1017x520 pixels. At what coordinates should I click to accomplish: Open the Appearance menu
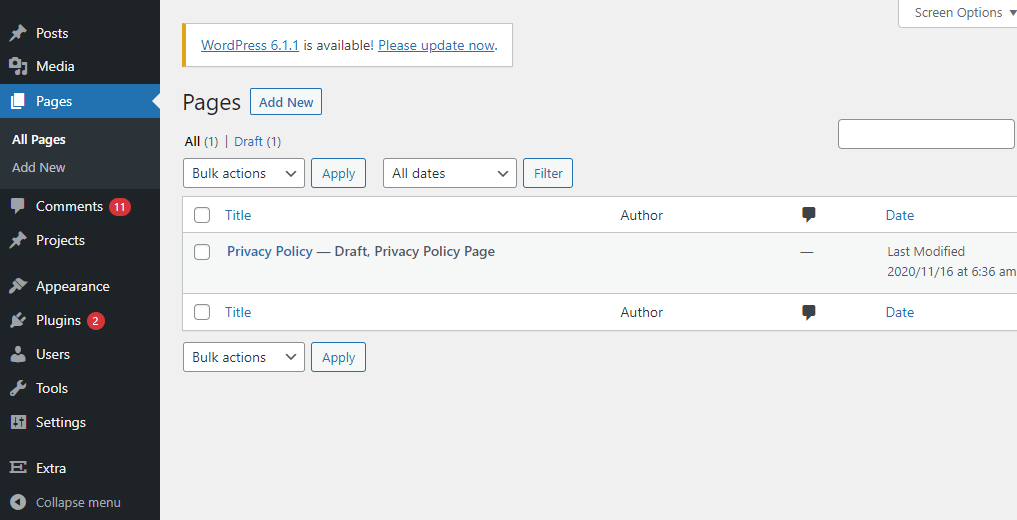pyautogui.click(x=73, y=287)
